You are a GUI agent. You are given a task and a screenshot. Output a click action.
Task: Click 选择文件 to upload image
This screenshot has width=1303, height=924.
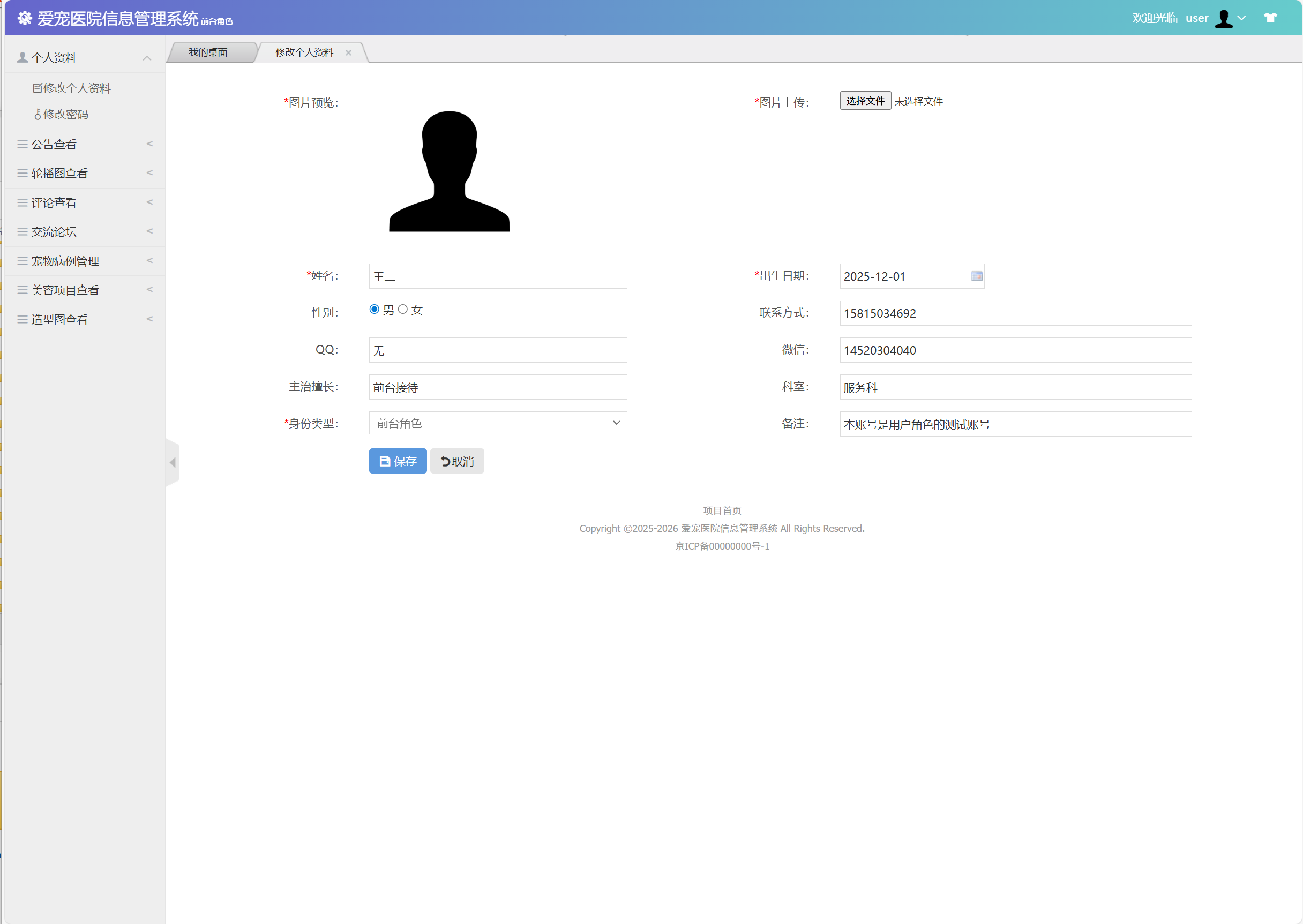(865, 101)
